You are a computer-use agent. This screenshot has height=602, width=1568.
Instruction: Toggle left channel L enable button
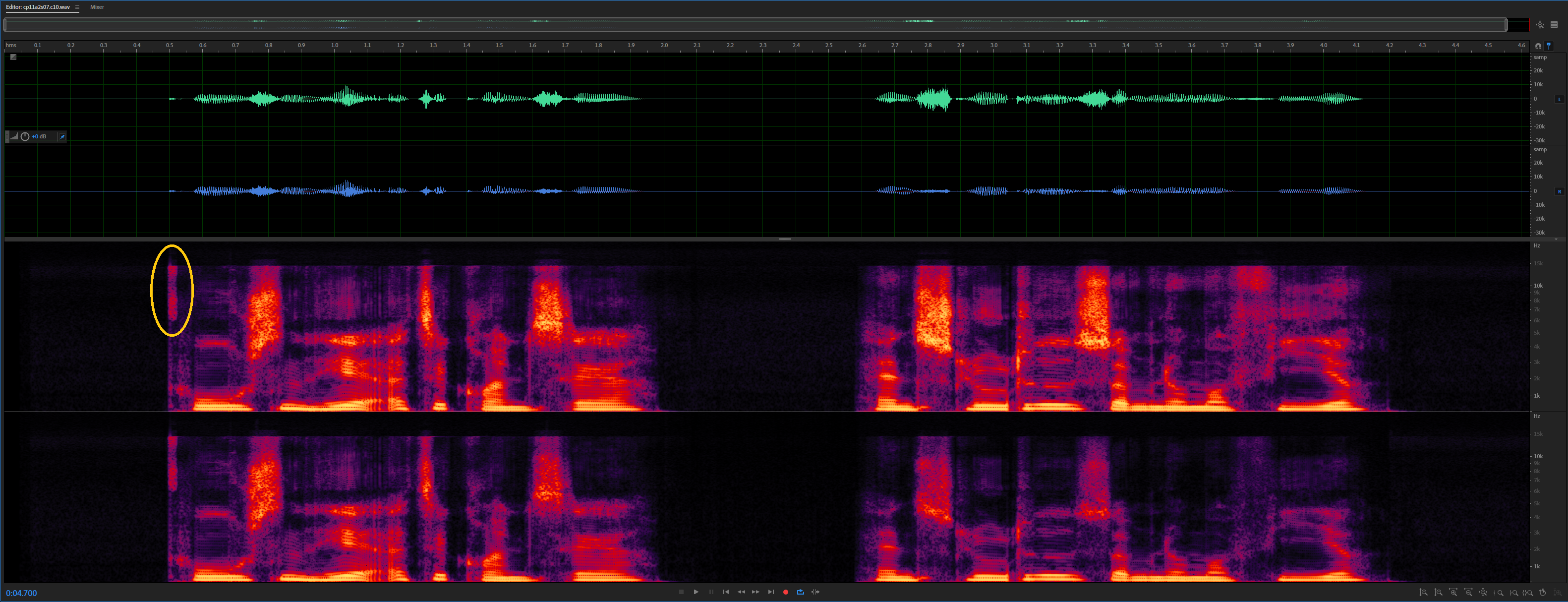click(x=1559, y=99)
